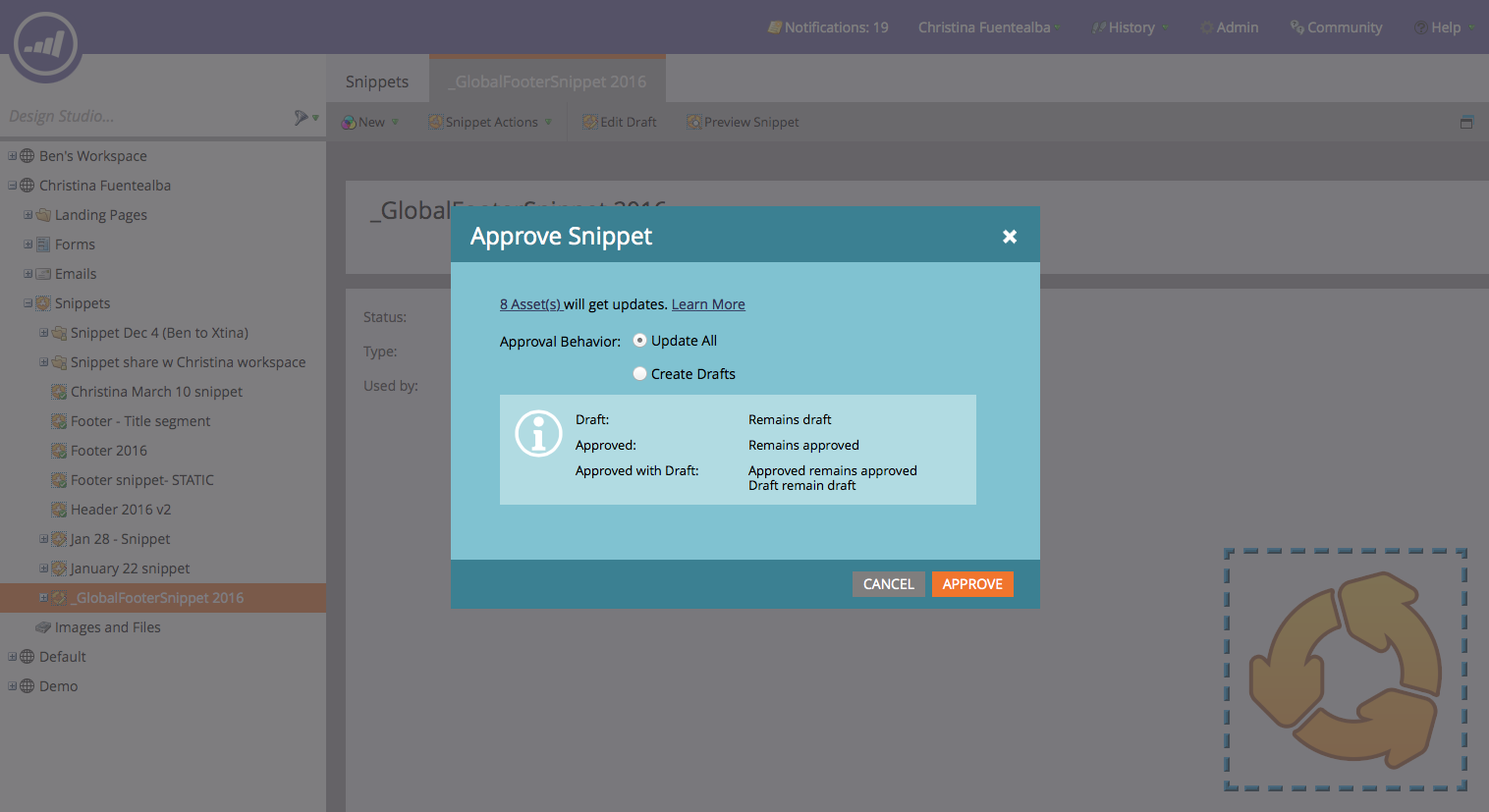The height and width of the screenshot is (812, 1489).
Task: Click the Forms folder icon
Action: tap(43, 244)
